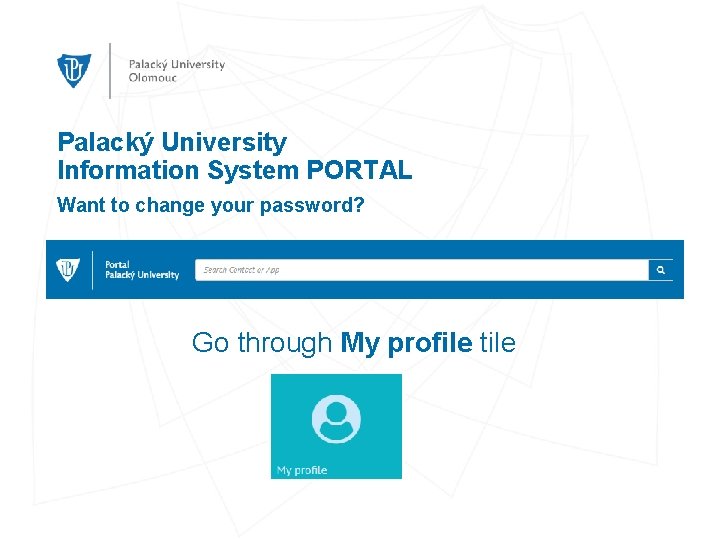Viewport: 709px width, 539px height.
Task: Click the white shield logo in the blue portal bar
Action: [x=68, y=270]
